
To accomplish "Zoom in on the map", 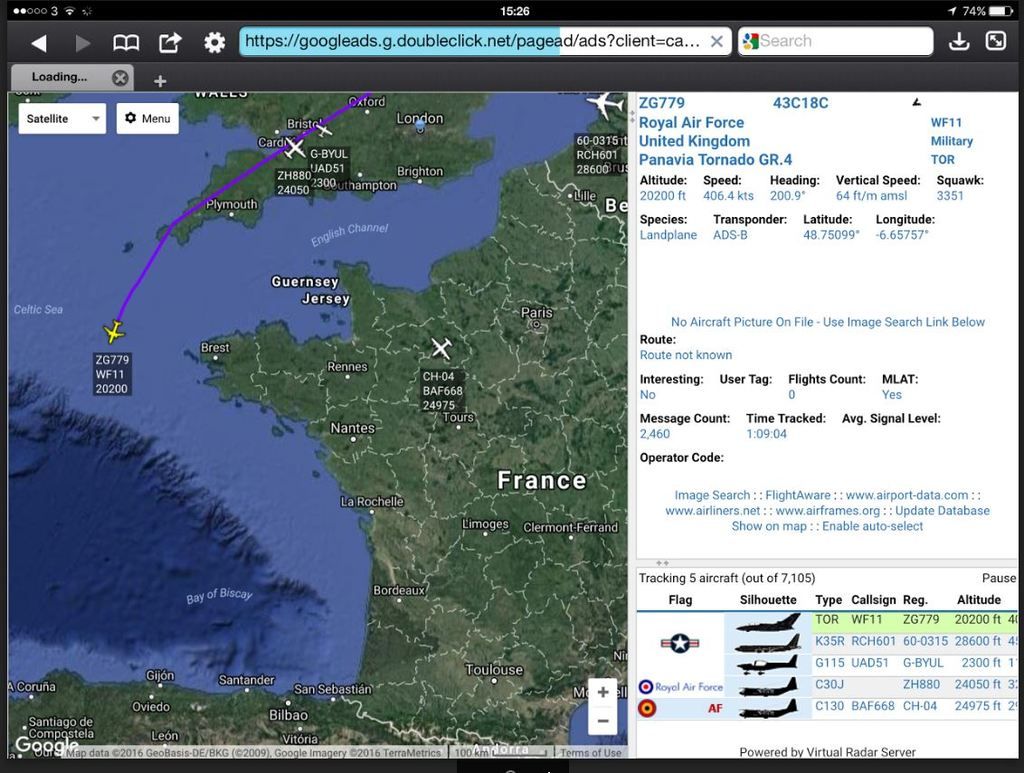I will pyautogui.click(x=602, y=693).
